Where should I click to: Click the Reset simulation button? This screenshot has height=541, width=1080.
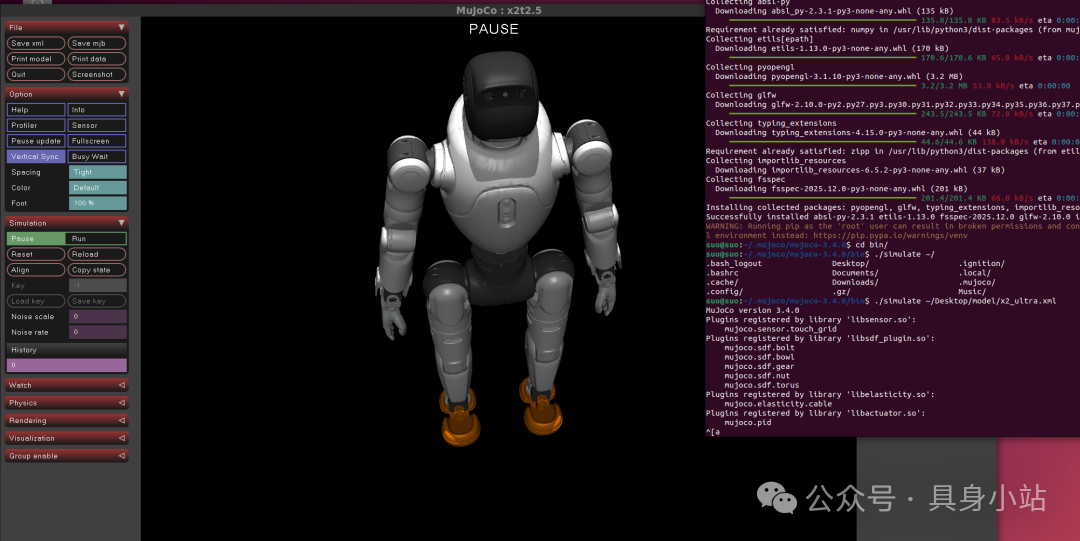click(36, 254)
